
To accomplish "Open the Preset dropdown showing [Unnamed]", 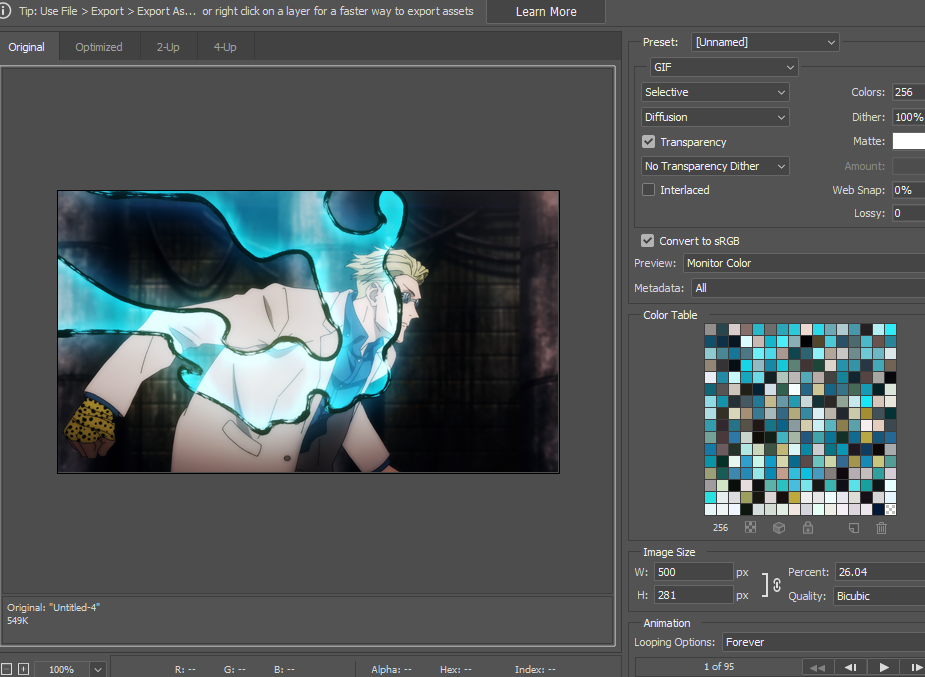I will coord(765,42).
